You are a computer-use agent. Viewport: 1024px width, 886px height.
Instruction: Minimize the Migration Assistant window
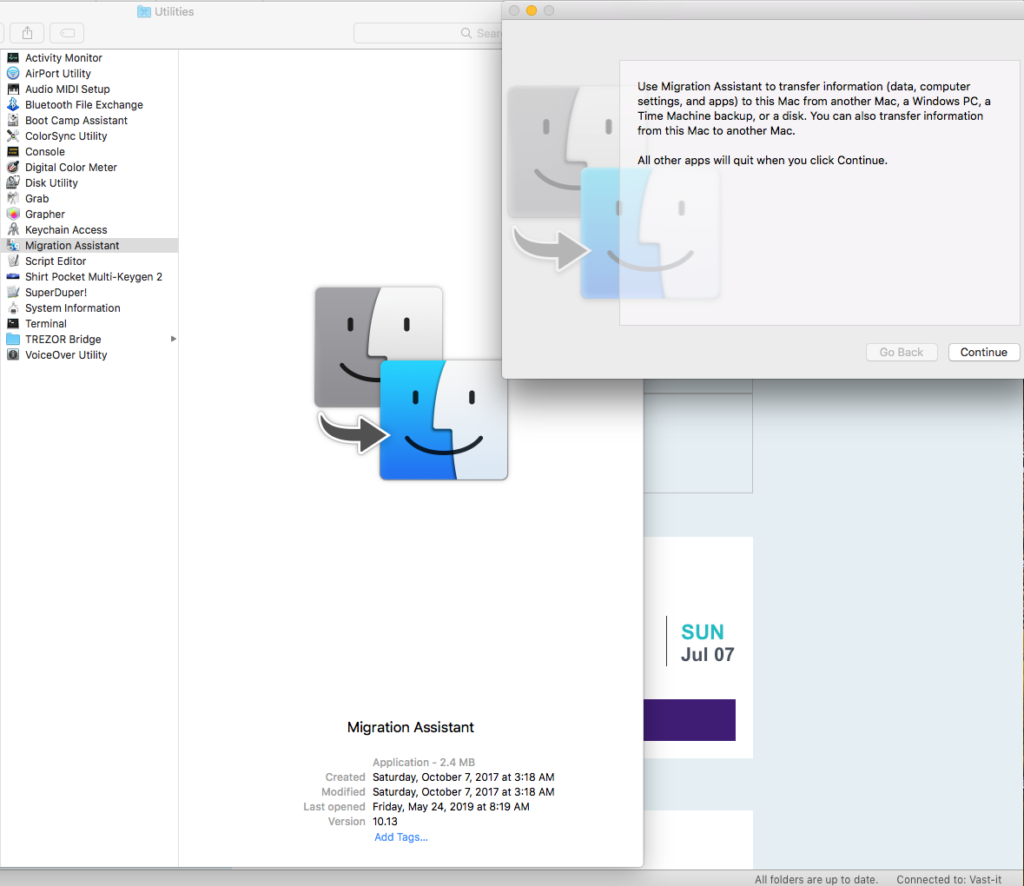(532, 11)
